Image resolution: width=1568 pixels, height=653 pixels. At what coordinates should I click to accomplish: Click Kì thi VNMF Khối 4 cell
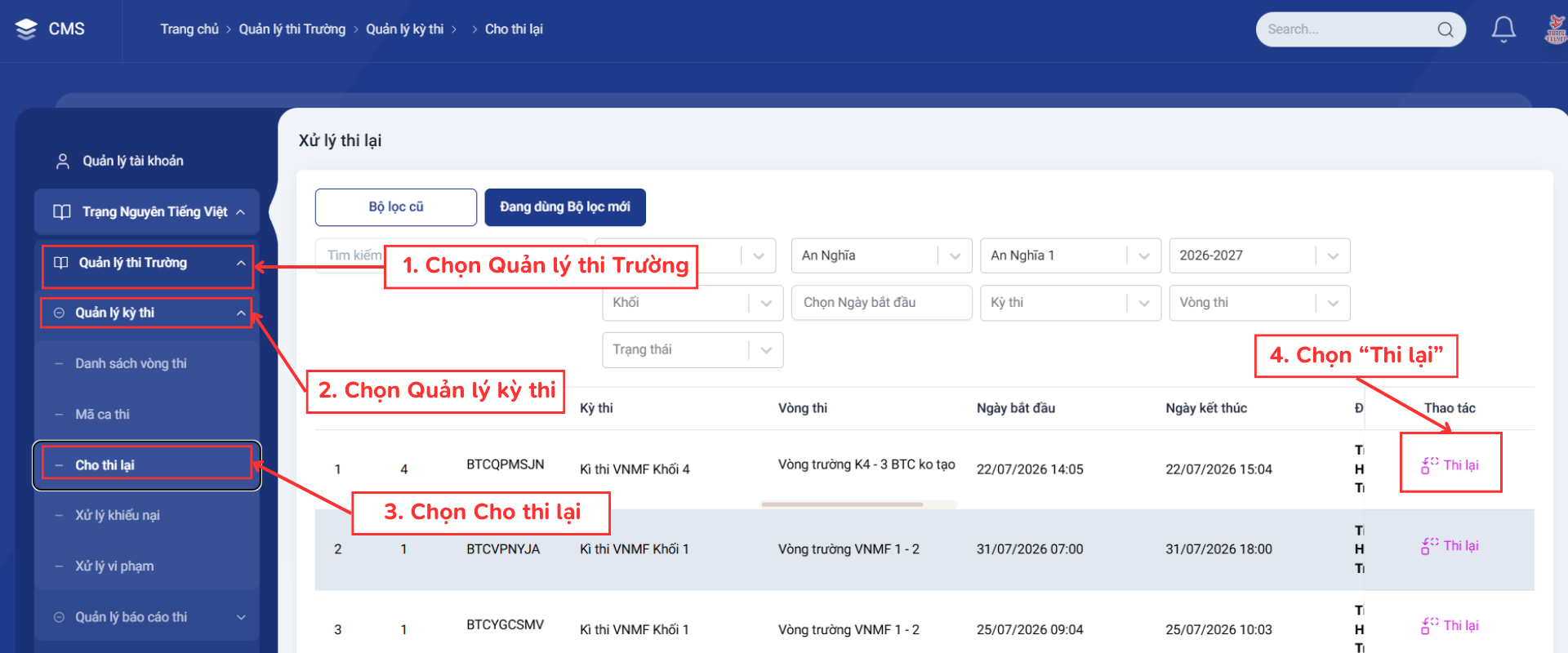(635, 469)
